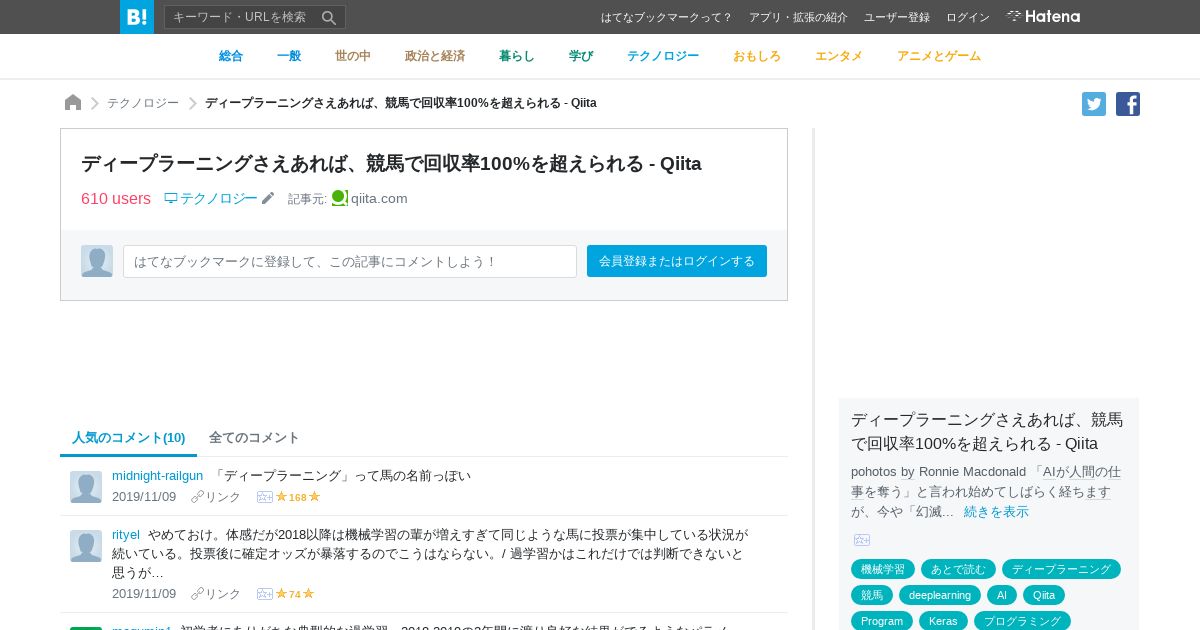
Task: Open the article title heading link
Action: click(x=391, y=163)
